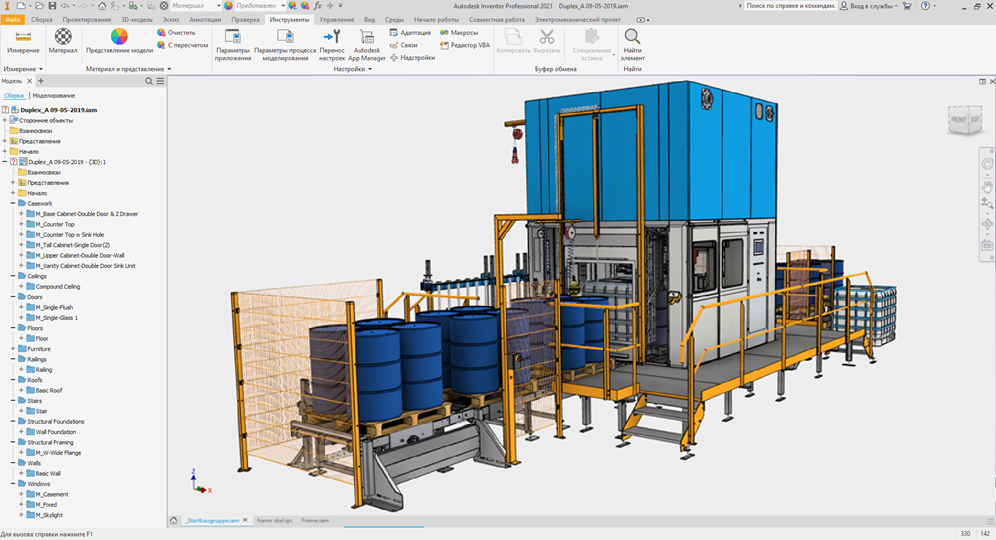This screenshot has height=540, width=996.
Task: Expand the M_Counter Top tree node
Action: pyautogui.click(x=20, y=224)
